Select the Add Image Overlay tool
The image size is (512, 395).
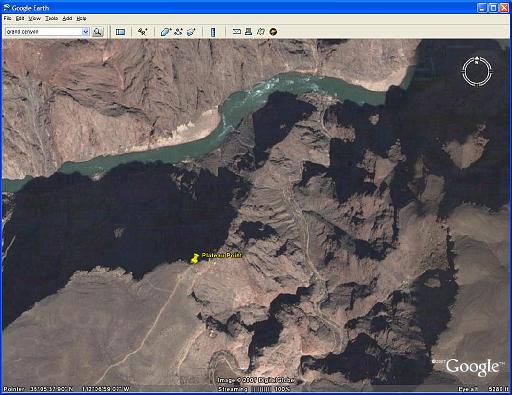(x=191, y=32)
